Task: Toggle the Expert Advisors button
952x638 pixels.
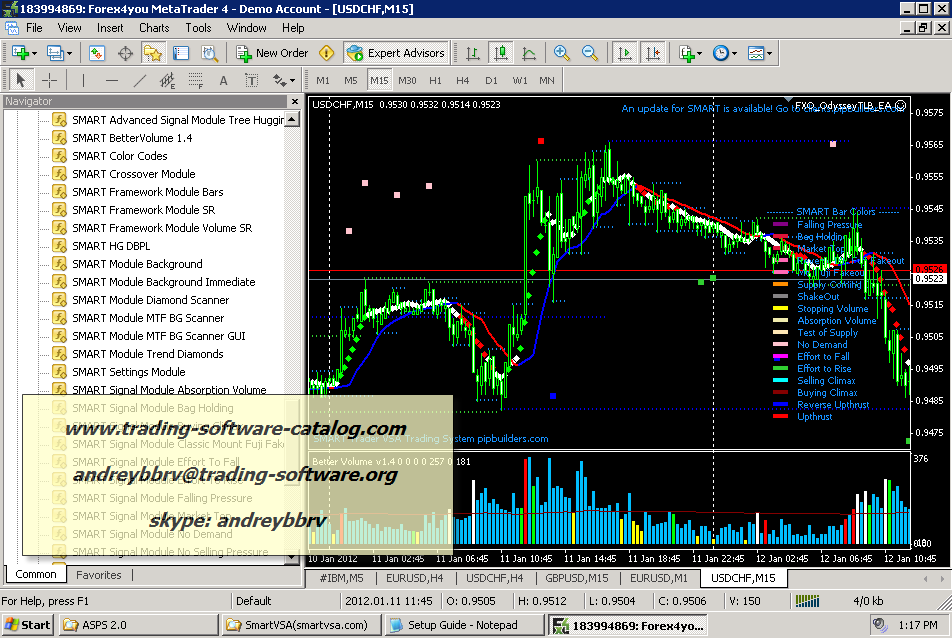Action: [x=395, y=53]
